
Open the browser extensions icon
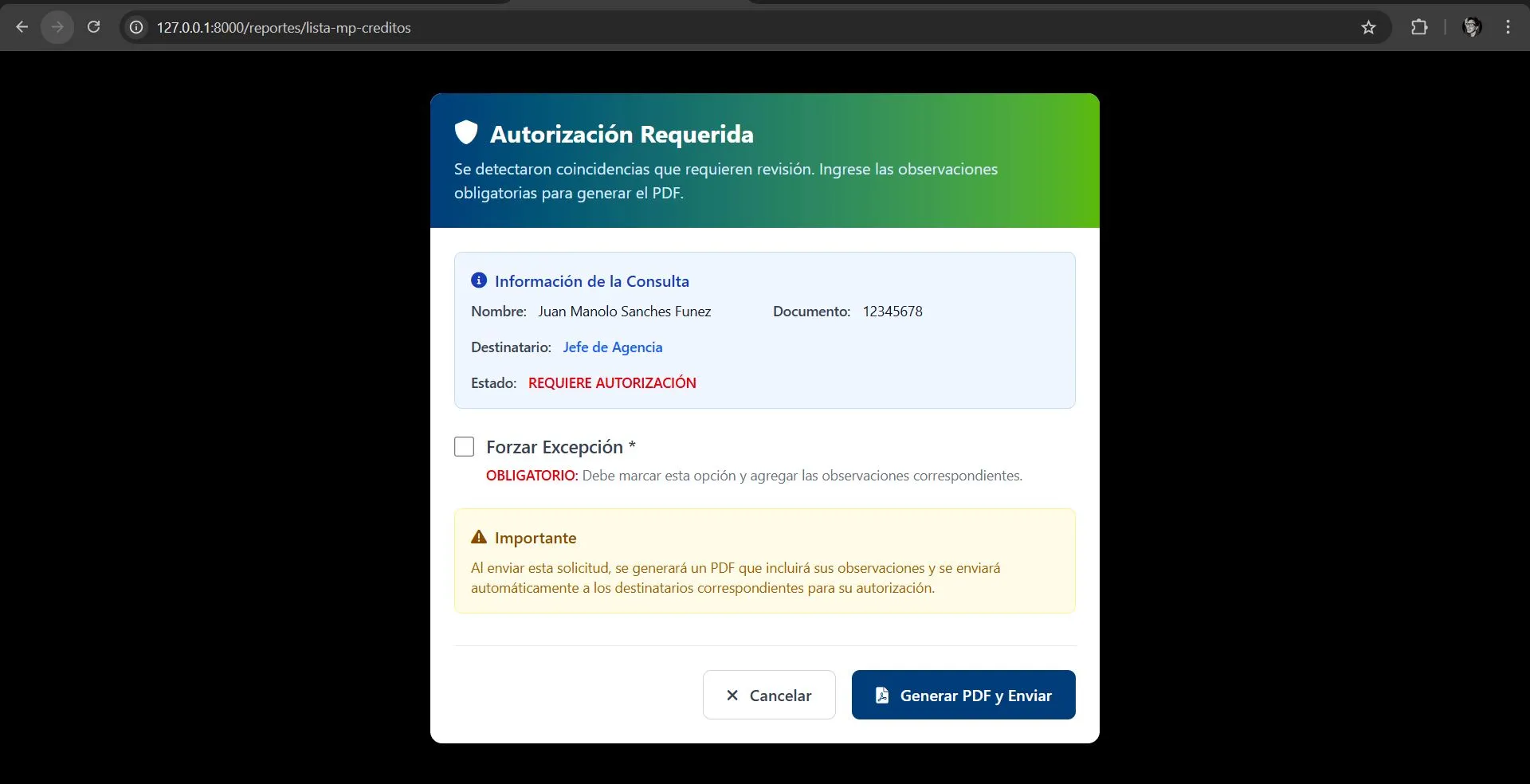tap(1420, 27)
